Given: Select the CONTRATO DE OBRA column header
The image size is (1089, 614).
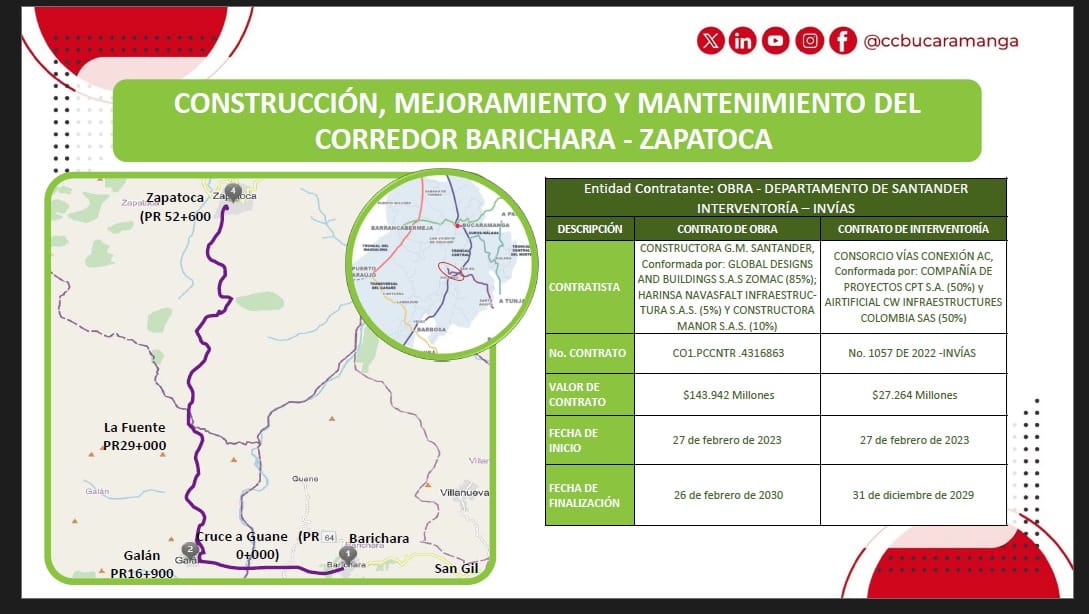Looking at the screenshot, I should 726,228.
